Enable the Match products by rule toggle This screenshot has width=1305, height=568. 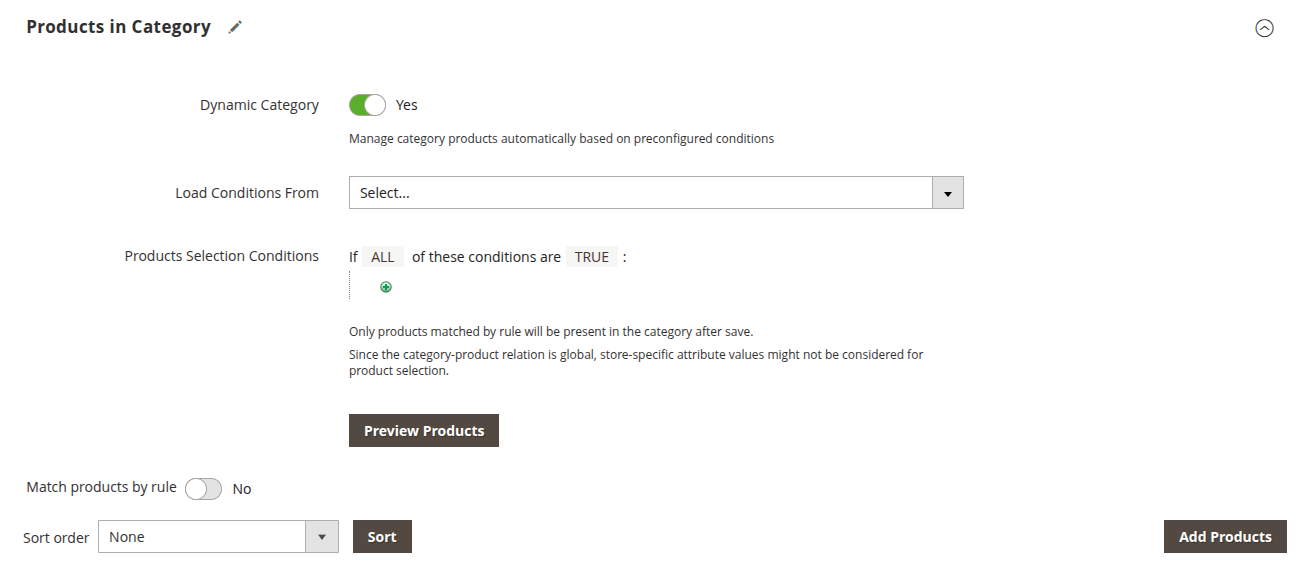(x=203, y=488)
